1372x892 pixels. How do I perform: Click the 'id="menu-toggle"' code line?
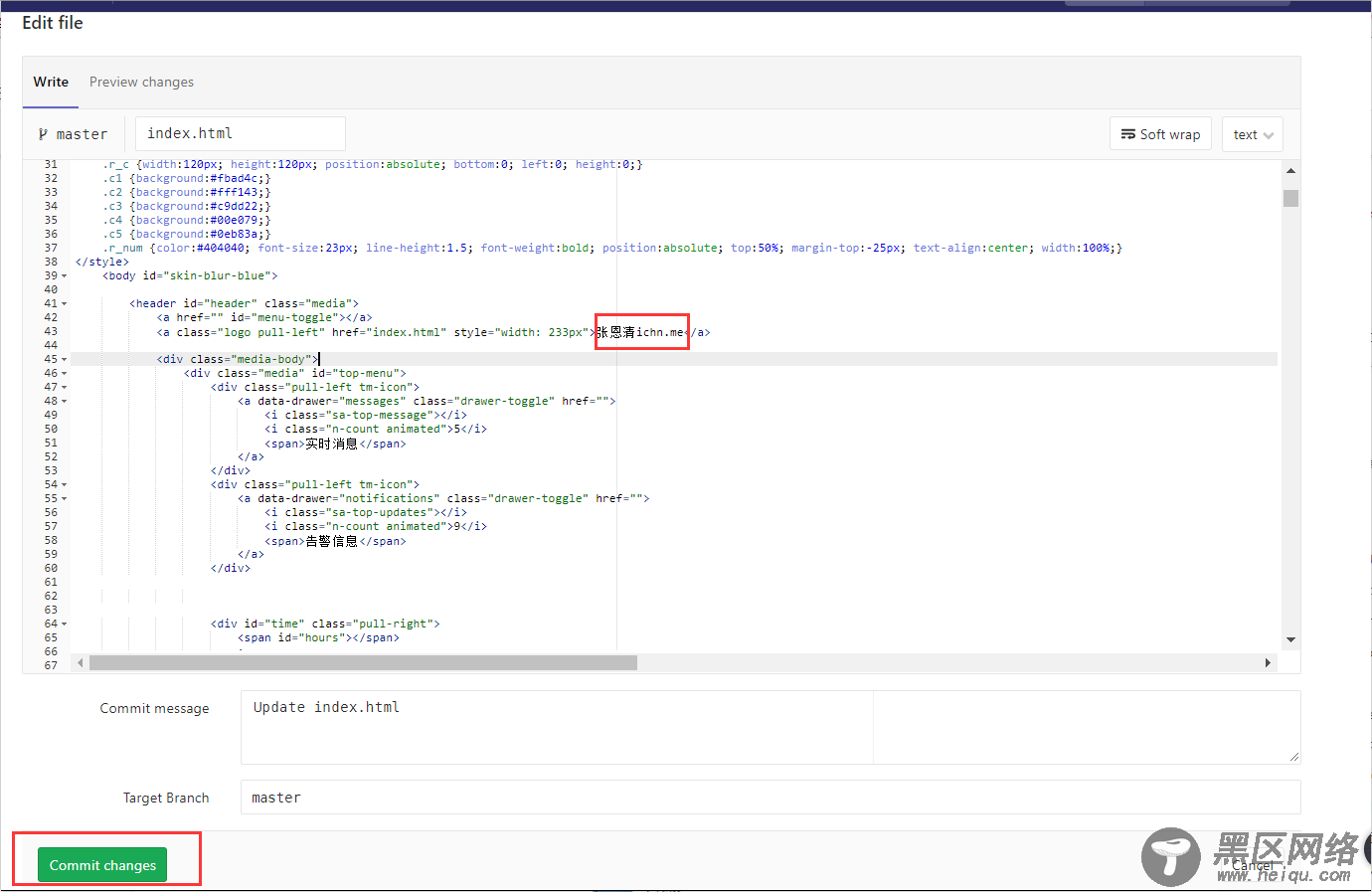point(264,318)
